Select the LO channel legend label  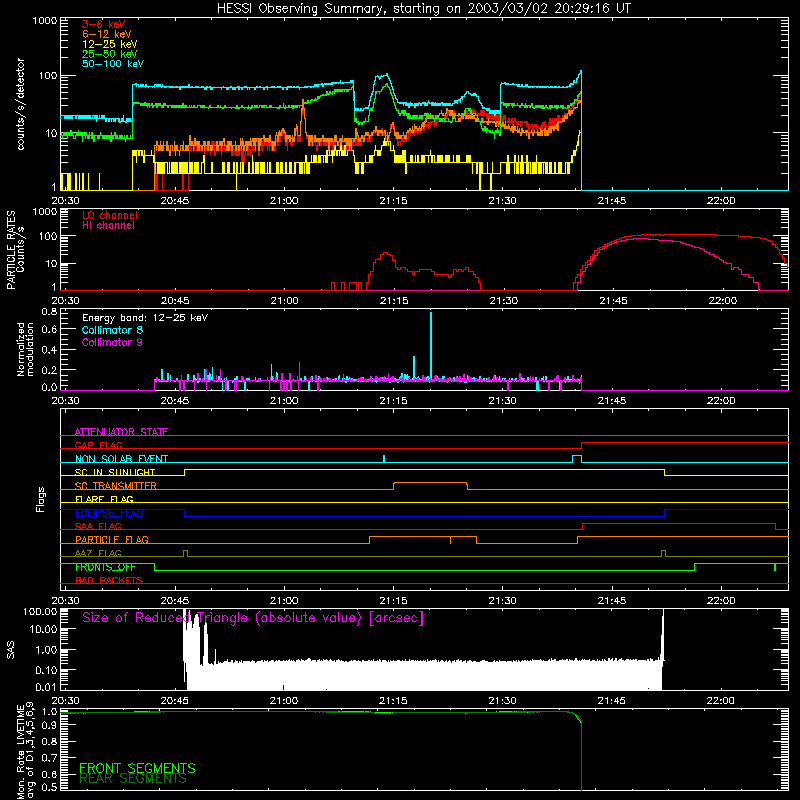click(x=110, y=215)
